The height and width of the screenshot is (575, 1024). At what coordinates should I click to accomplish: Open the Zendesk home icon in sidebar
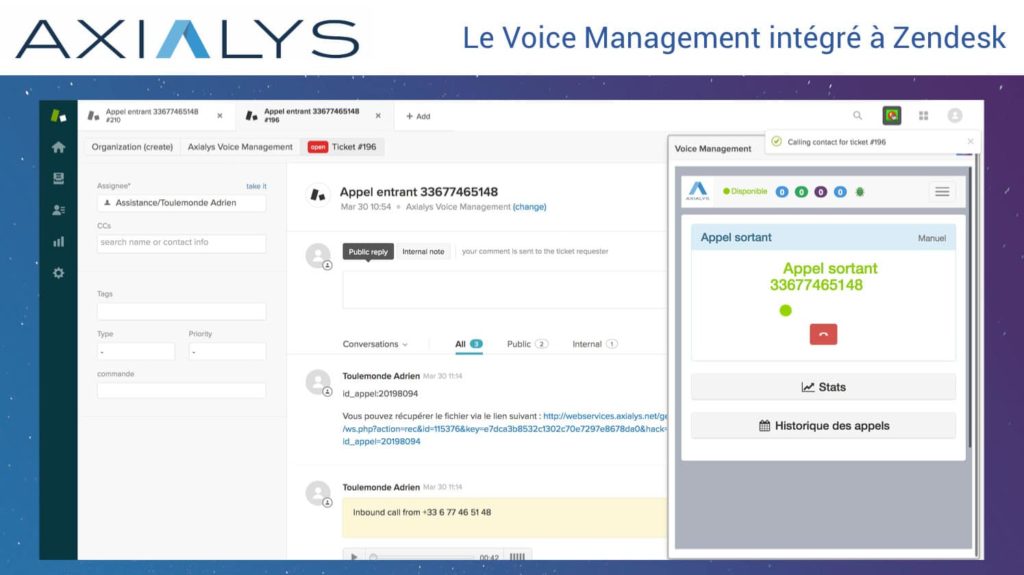[x=58, y=147]
